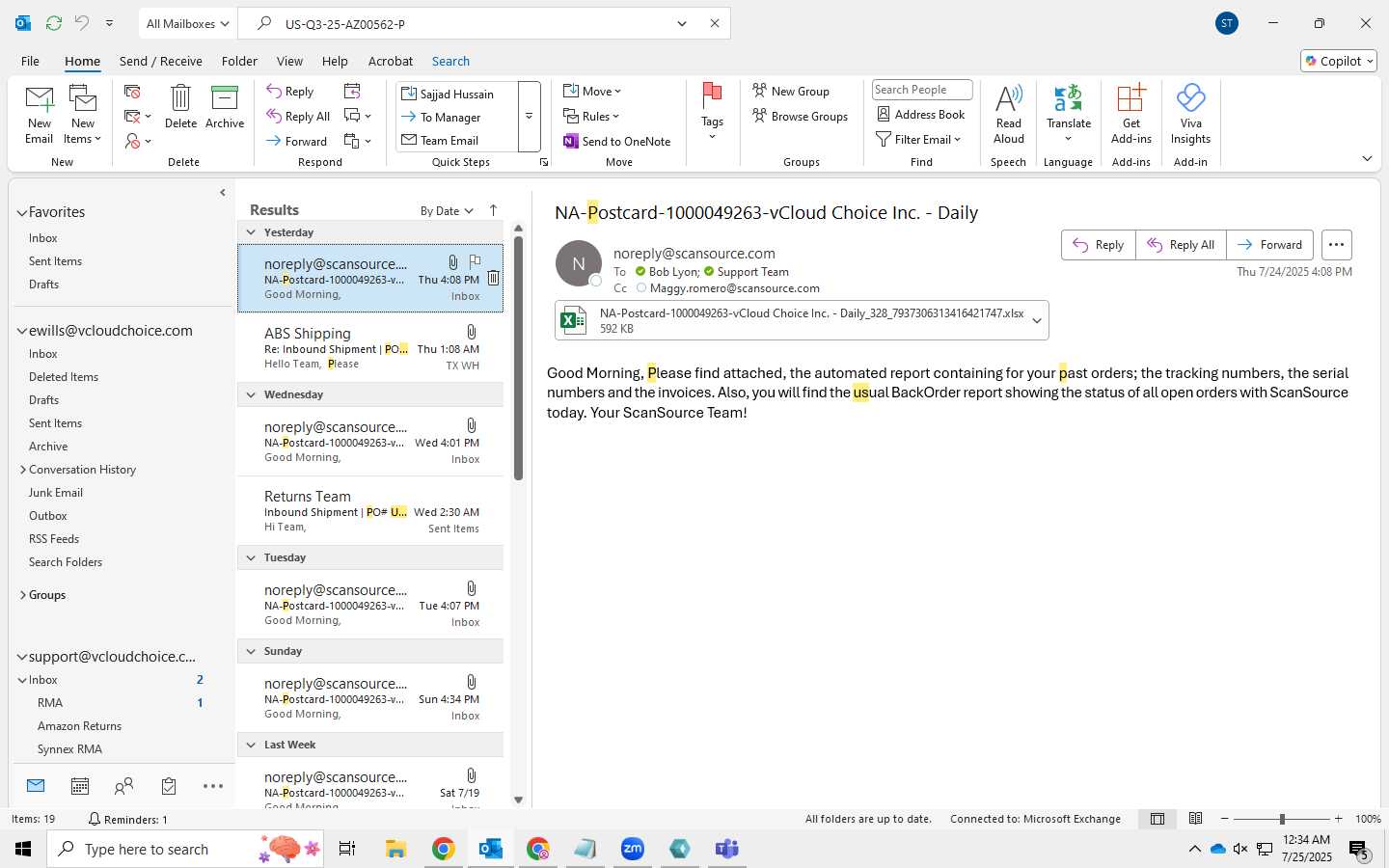This screenshot has height=868, width=1389.
Task: Click Reply All in the reading pane
Action: click(1181, 245)
